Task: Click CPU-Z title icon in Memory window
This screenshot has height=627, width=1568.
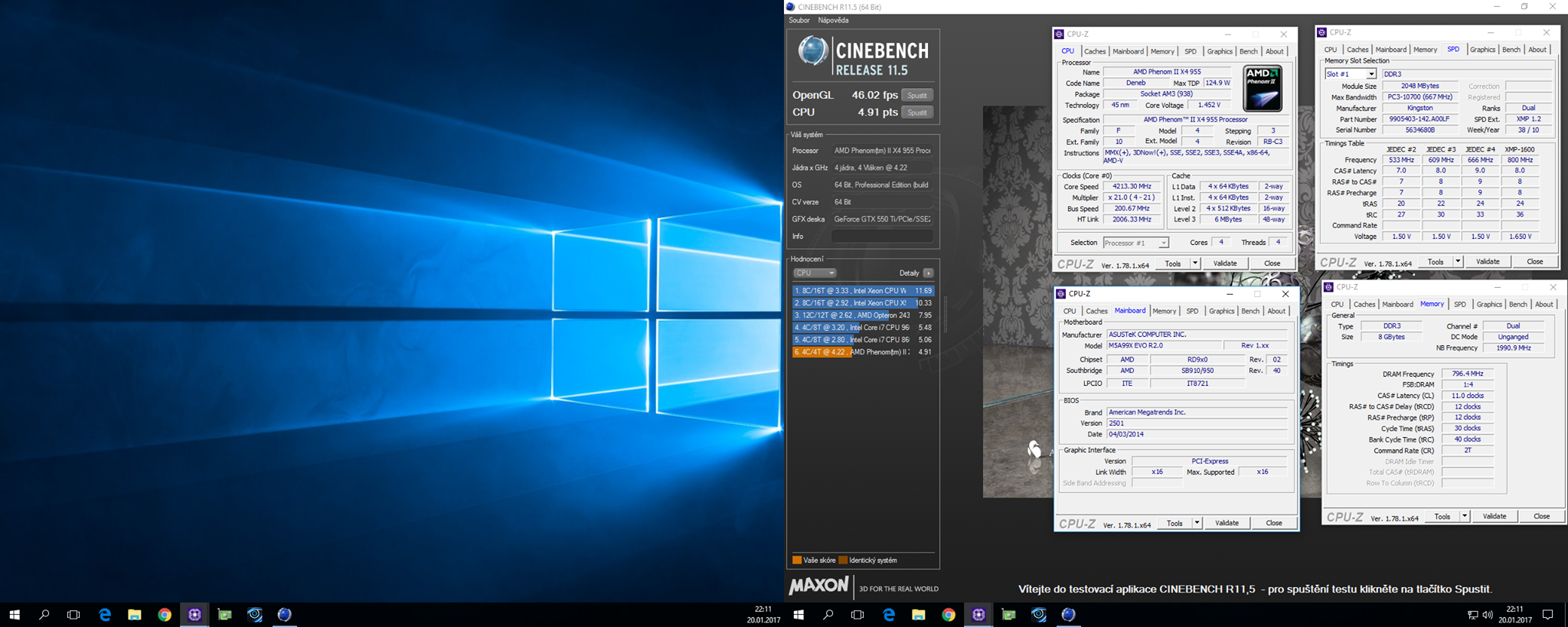Action: 1328,287
